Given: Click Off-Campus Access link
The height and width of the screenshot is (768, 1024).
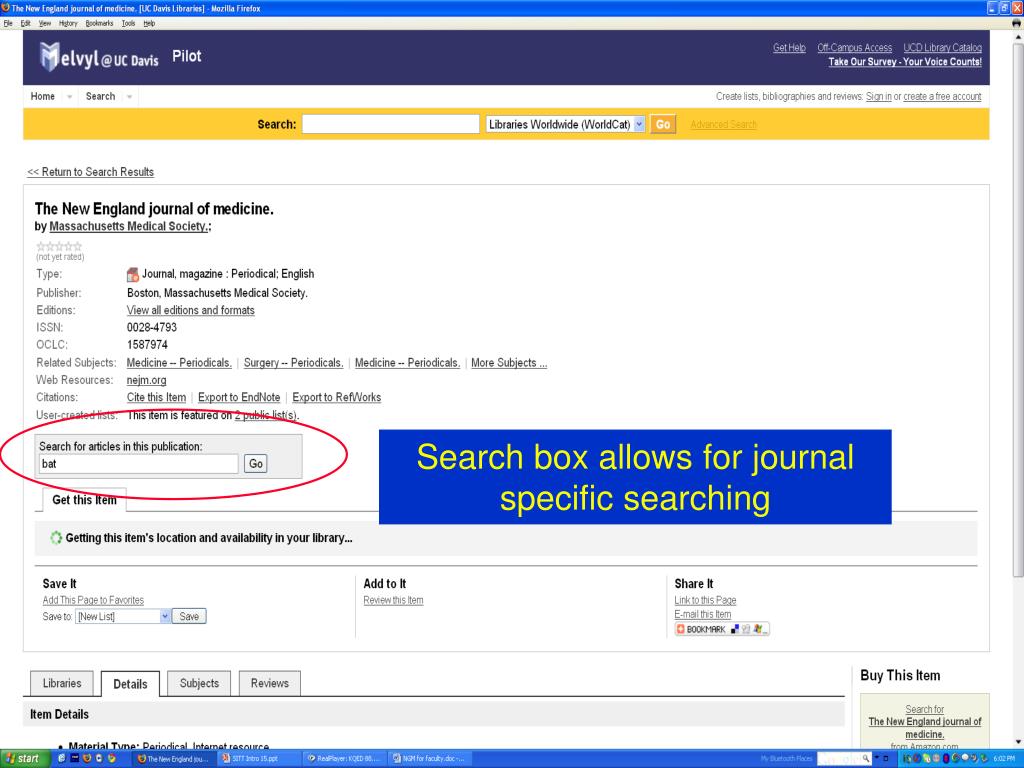Looking at the screenshot, I should click(854, 48).
